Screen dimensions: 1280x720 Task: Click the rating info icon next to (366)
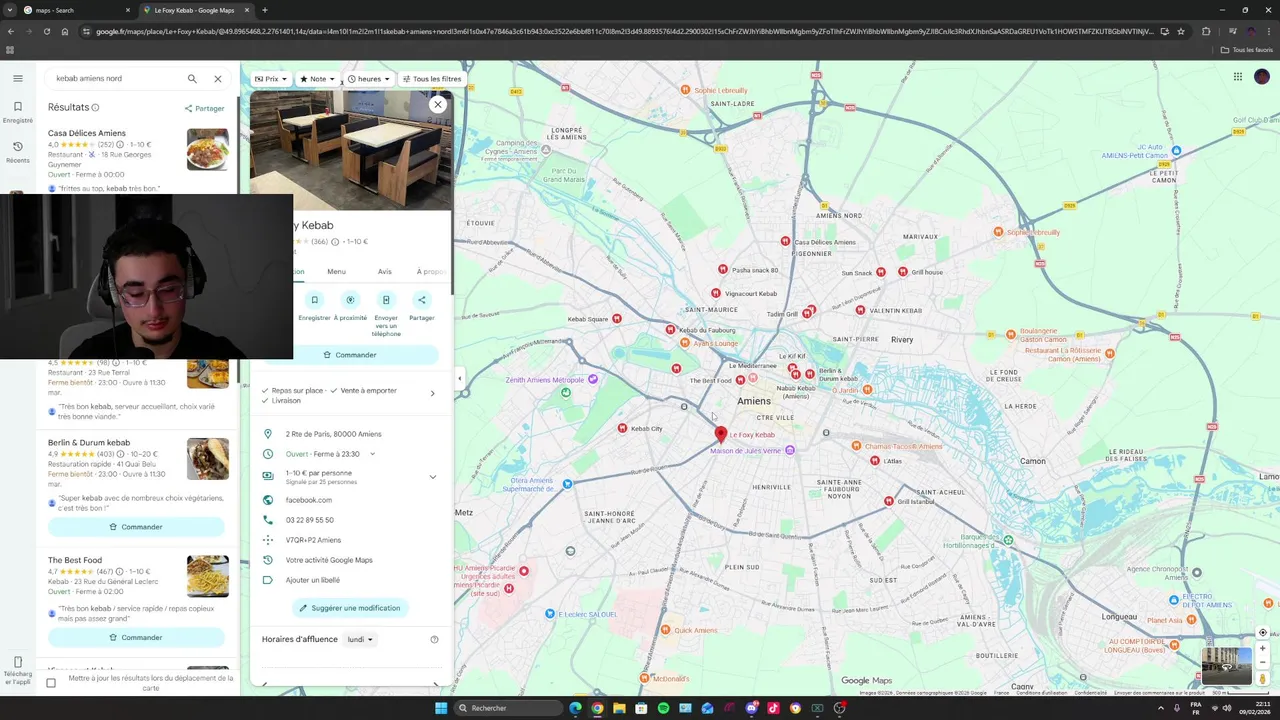pos(334,241)
